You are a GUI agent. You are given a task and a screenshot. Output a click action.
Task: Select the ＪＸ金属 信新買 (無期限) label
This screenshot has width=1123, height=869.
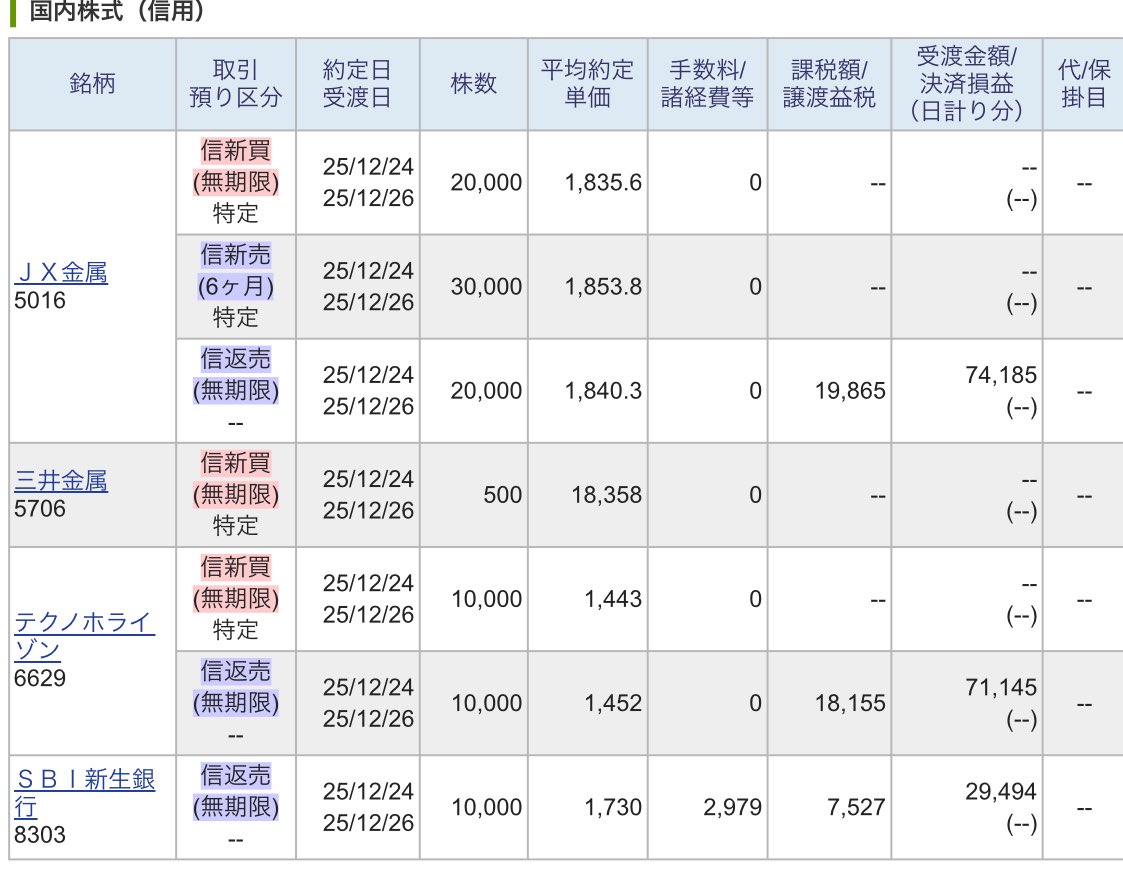click(236, 166)
